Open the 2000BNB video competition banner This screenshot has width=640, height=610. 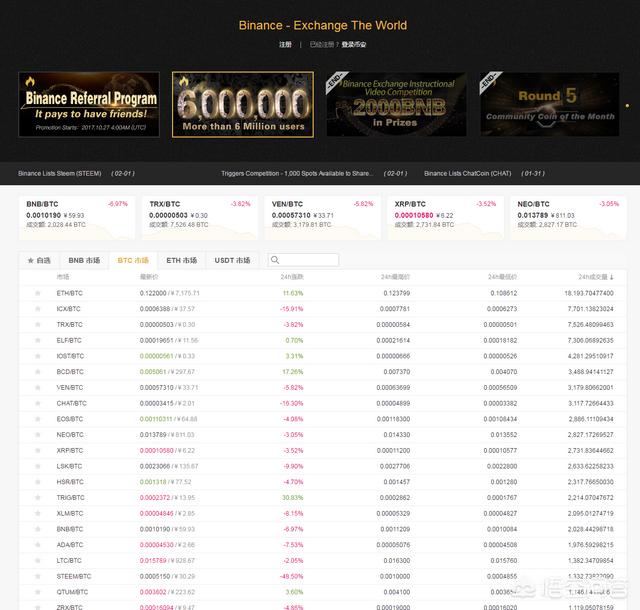click(x=396, y=105)
